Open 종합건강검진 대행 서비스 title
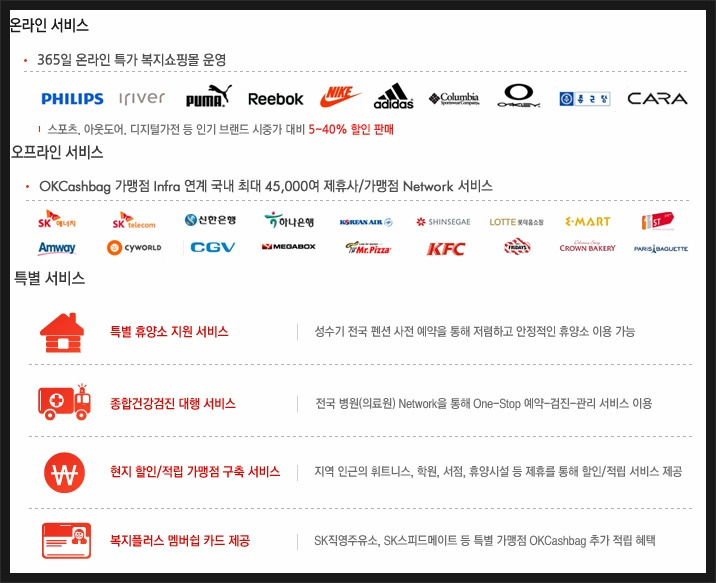 [x=173, y=404]
